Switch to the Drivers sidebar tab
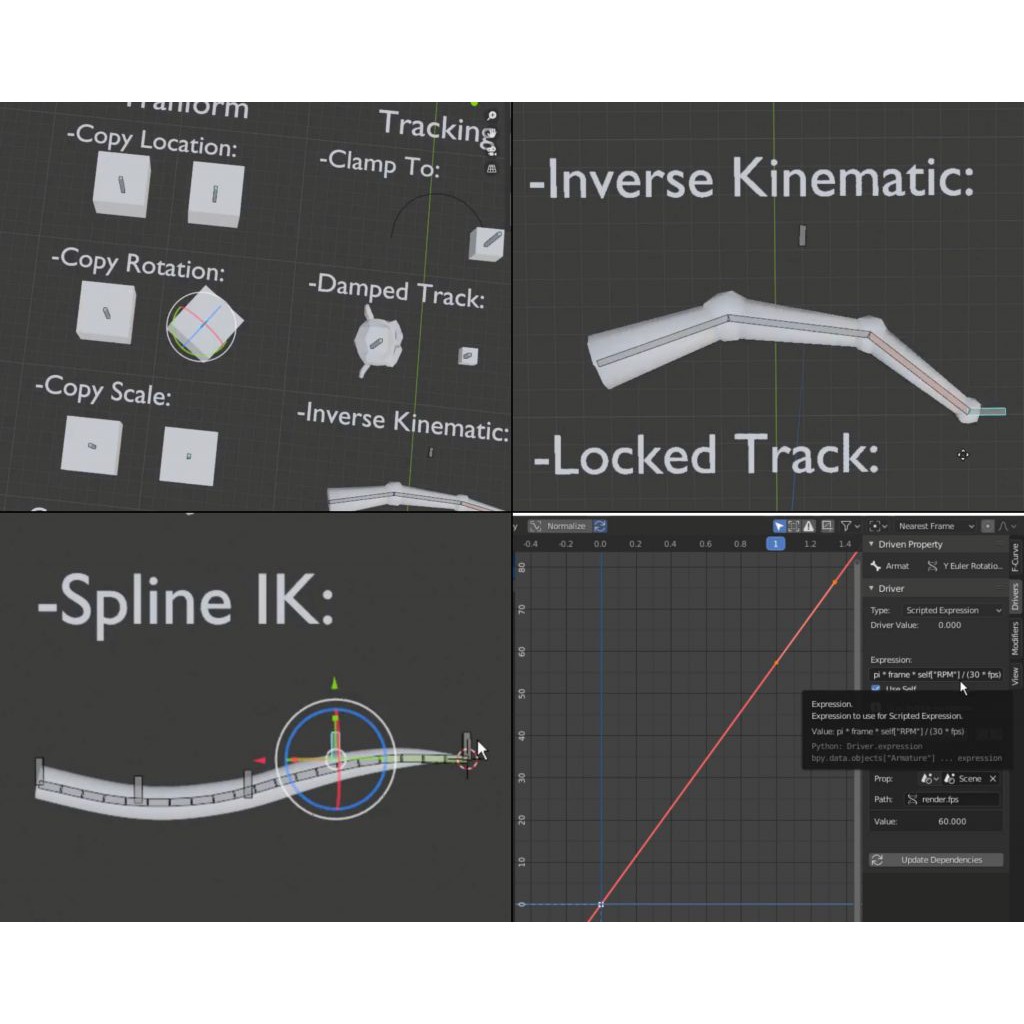This screenshot has width=1024, height=1024. (1015, 596)
